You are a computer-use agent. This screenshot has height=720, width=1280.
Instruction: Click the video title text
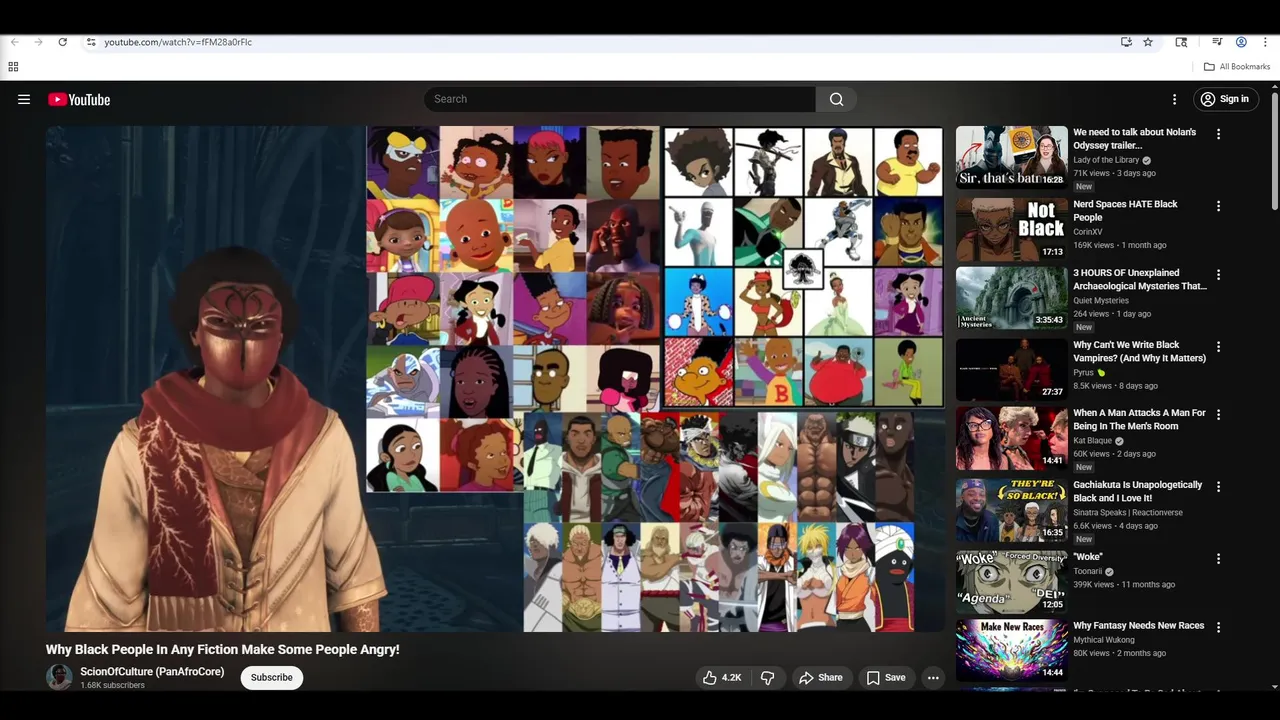[222, 649]
